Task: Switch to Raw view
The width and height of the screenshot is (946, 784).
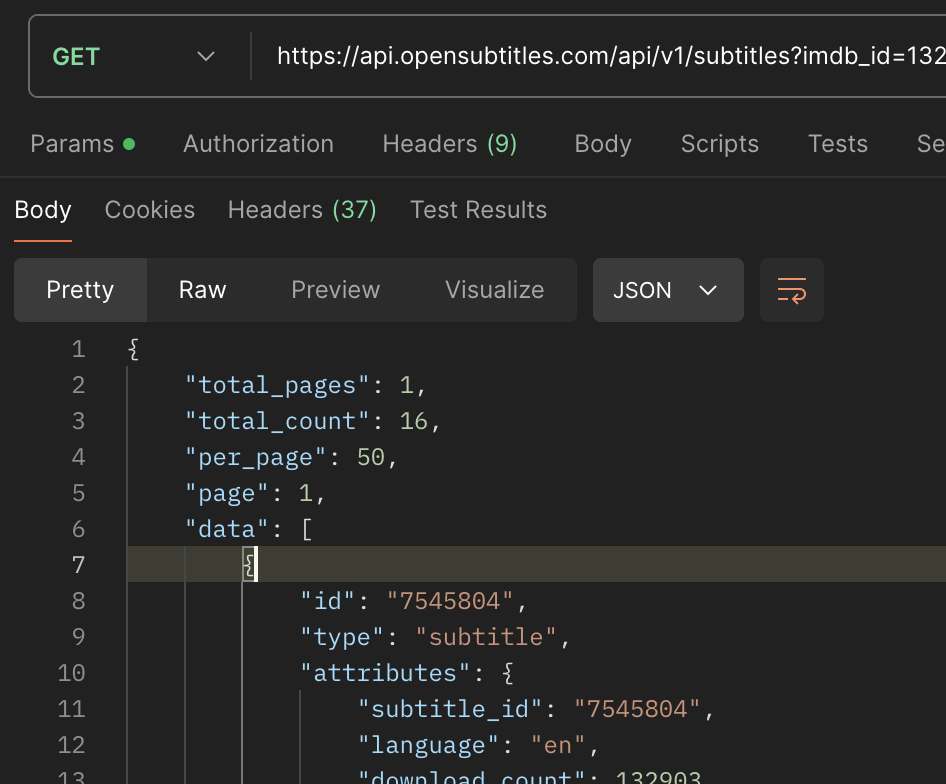Action: click(202, 290)
